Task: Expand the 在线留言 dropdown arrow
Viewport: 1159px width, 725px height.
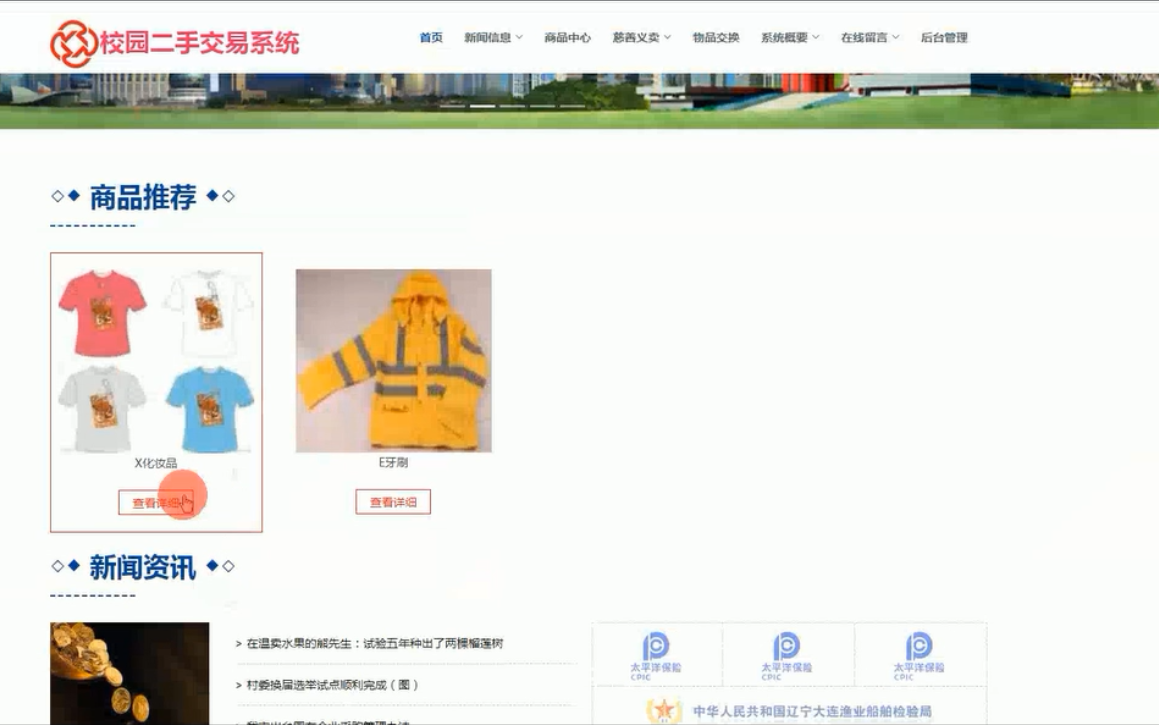Action: [x=896, y=37]
